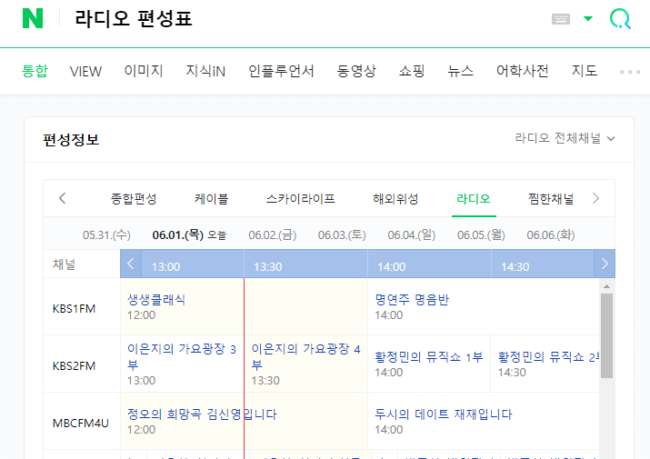The height and width of the screenshot is (459, 650).
Task: Open the on-screen keyboard icon
Action: pos(560,19)
